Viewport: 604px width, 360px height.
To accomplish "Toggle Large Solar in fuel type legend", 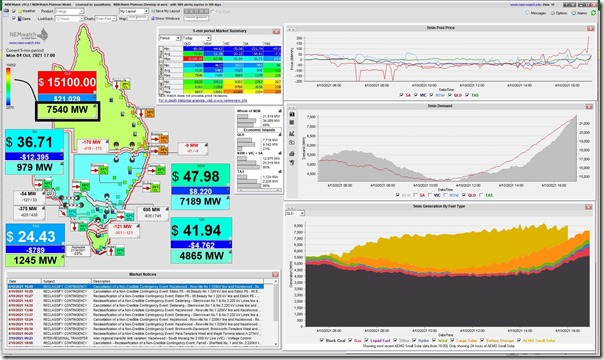I will click(452, 340).
